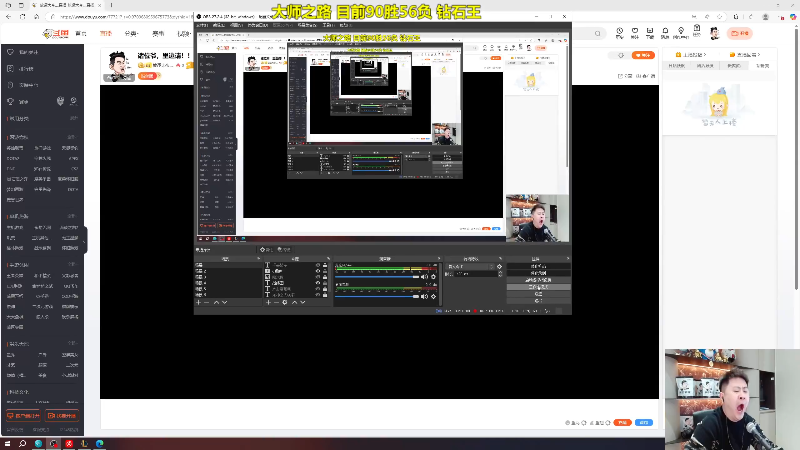800x450 pixels.
Task: Open Filters button above OBS sources panel
Action: pos(284,249)
